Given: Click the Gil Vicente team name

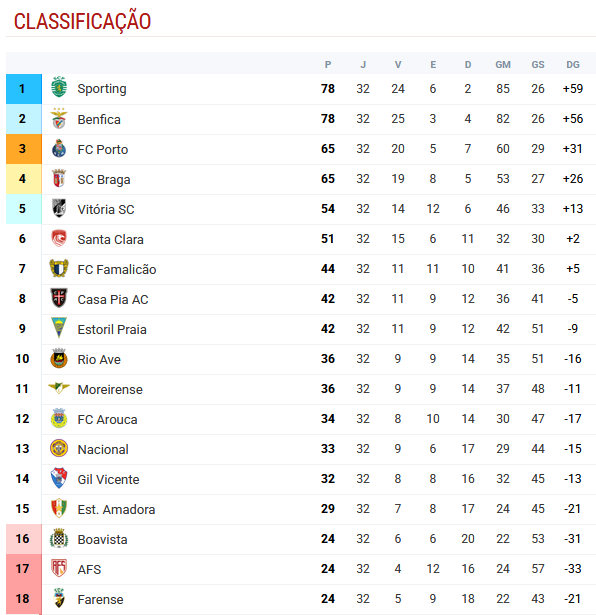Looking at the screenshot, I should (109, 479).
